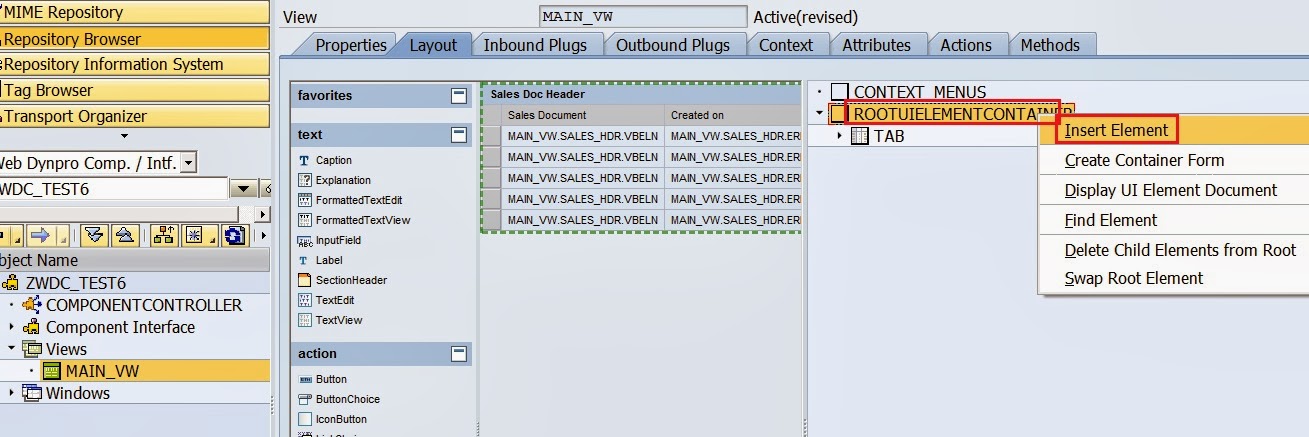
Task: Select the InputField UI element
Action: pyautogui.click(x=338, y=240)
